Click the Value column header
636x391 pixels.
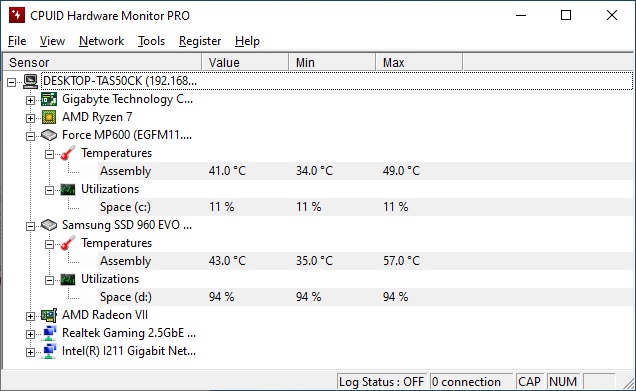245,62
